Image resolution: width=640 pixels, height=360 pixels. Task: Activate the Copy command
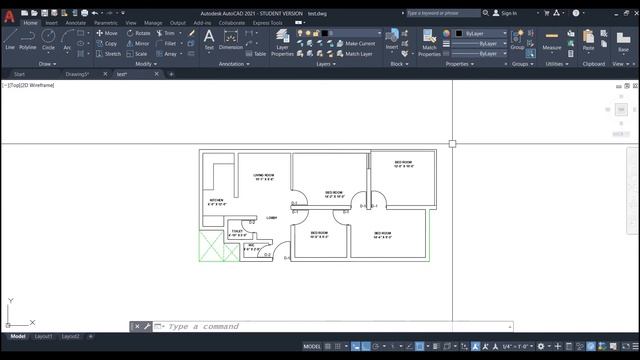pyautogui.click(x=107, y=43)
